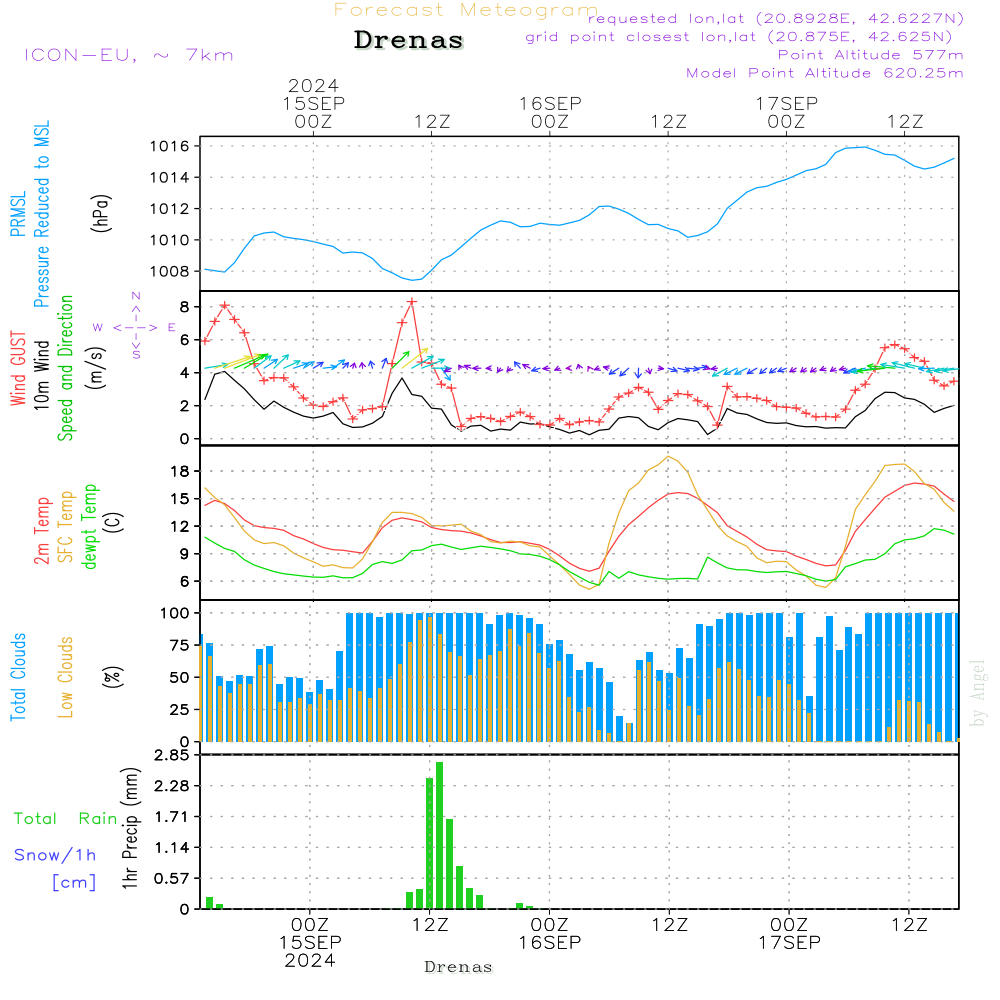The width and height of the screenshot is (1000, 1000).
Task: Click the 'Forecast Meteogram' heading text
Action: [x=466, y=10]
